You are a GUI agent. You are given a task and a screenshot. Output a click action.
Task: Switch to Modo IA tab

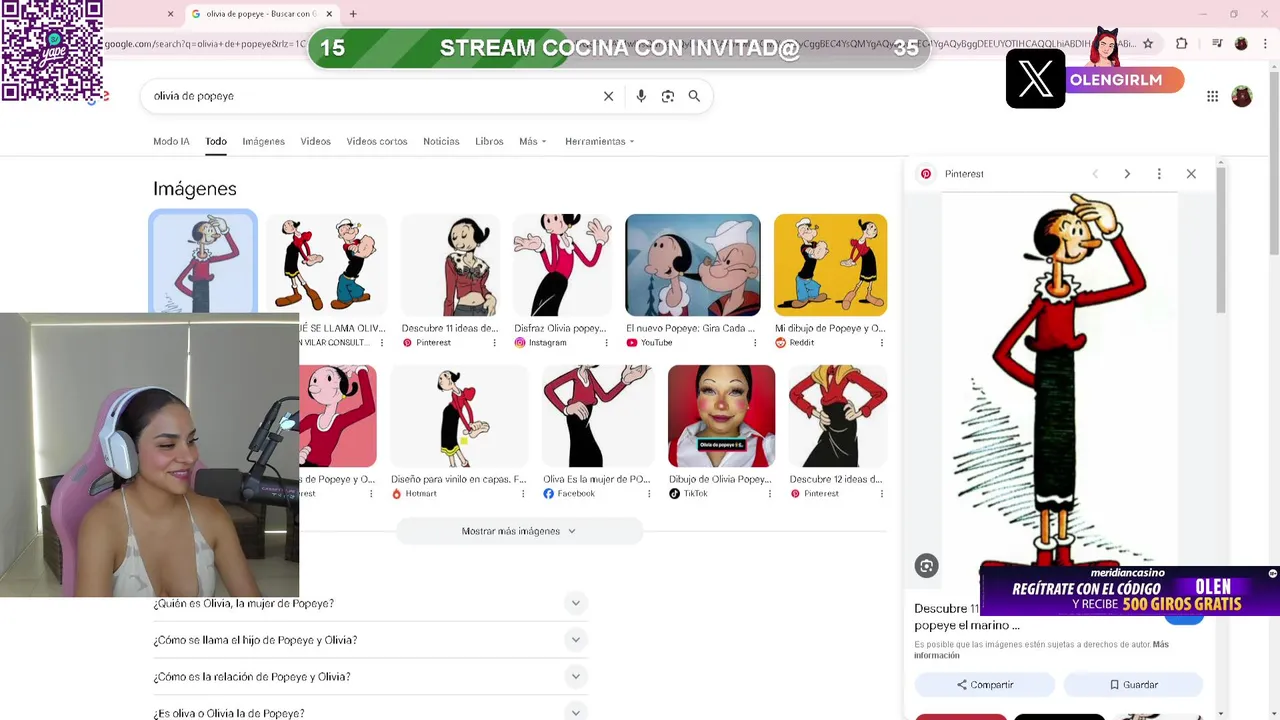171,141
